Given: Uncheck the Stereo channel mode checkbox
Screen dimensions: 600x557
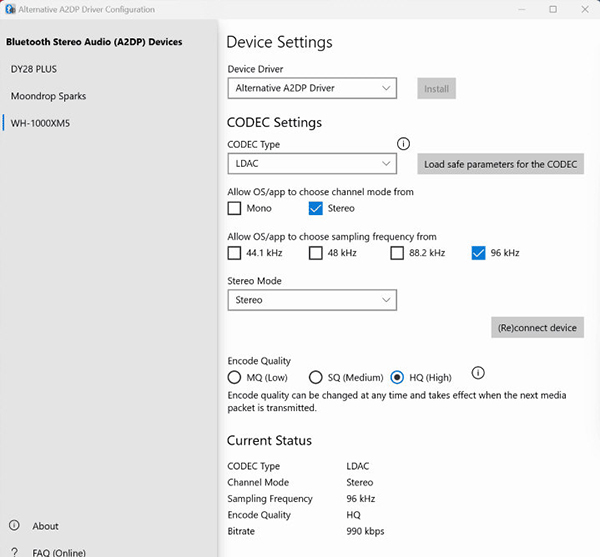Looking at the screenshot, I should point(316,209).
